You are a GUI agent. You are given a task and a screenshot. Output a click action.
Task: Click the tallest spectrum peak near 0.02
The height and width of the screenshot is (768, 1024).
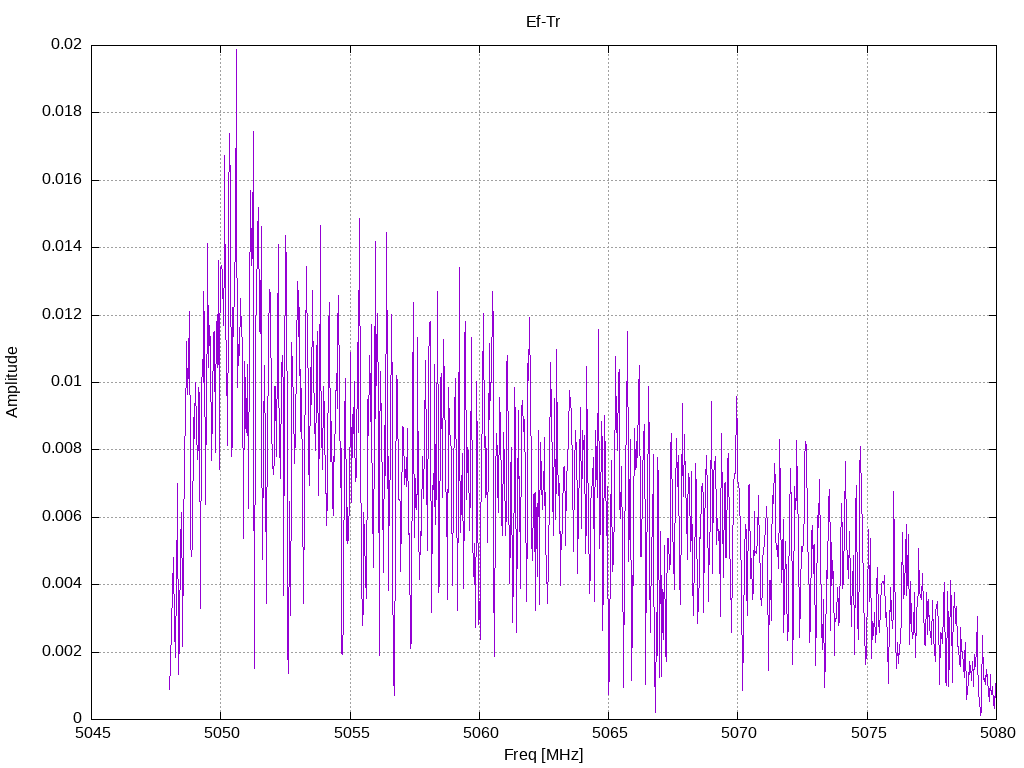point(236,51)
